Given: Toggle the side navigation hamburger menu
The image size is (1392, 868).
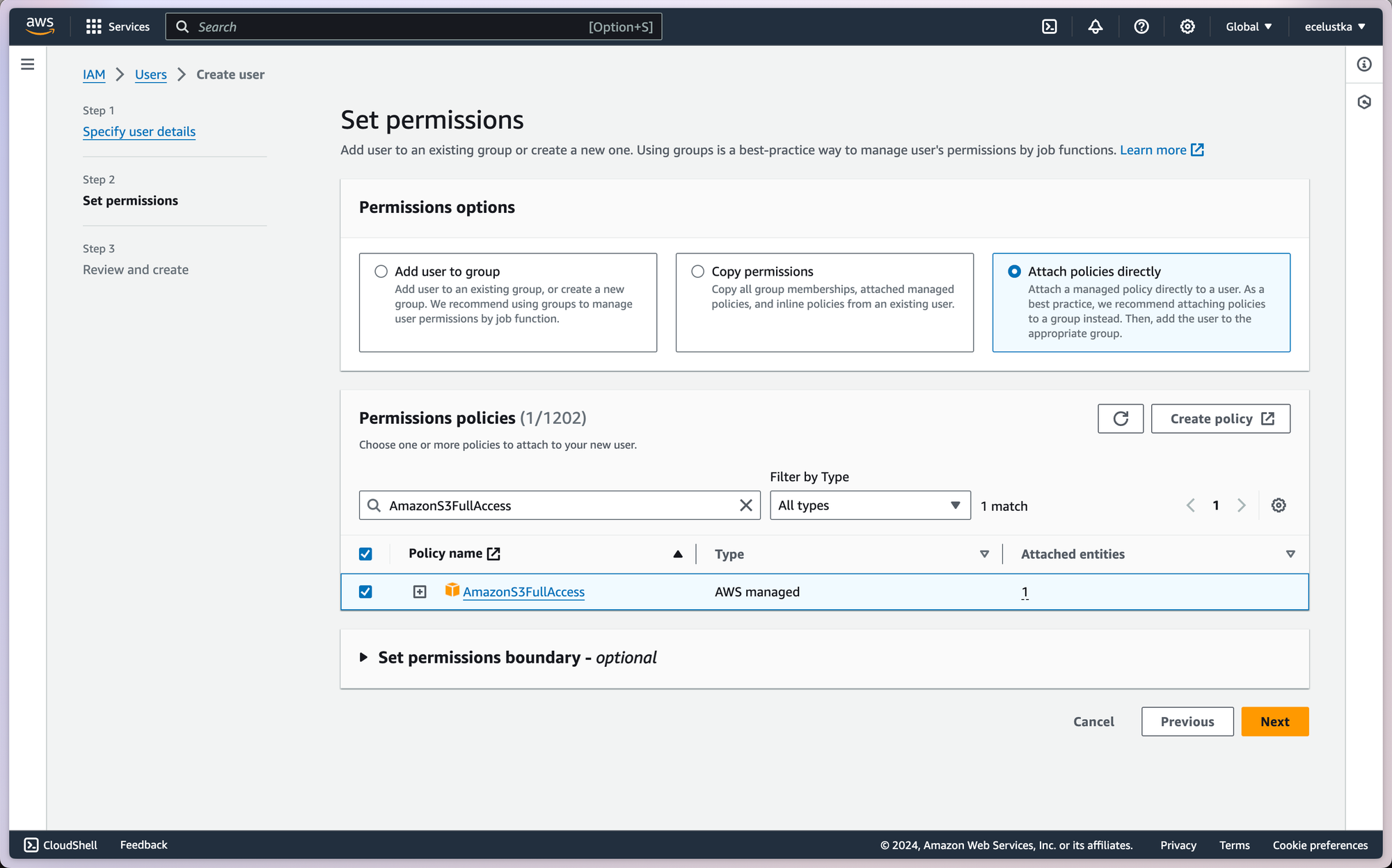Looking at the screenshot, I should tap(28, 65).
